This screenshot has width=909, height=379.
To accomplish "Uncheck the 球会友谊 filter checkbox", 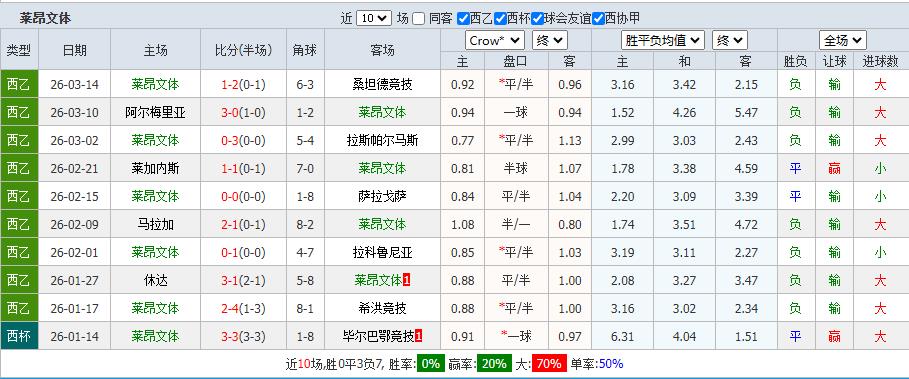I will pyautogui.click(x=538, y=19).
